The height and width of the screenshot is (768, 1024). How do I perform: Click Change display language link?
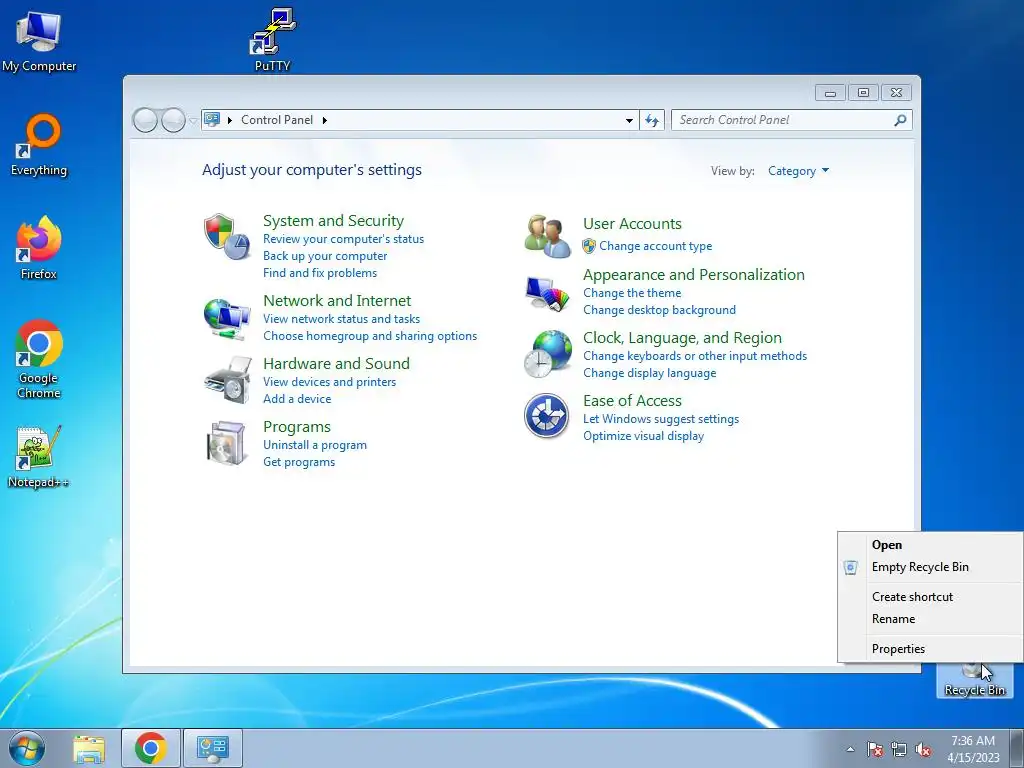650,374
